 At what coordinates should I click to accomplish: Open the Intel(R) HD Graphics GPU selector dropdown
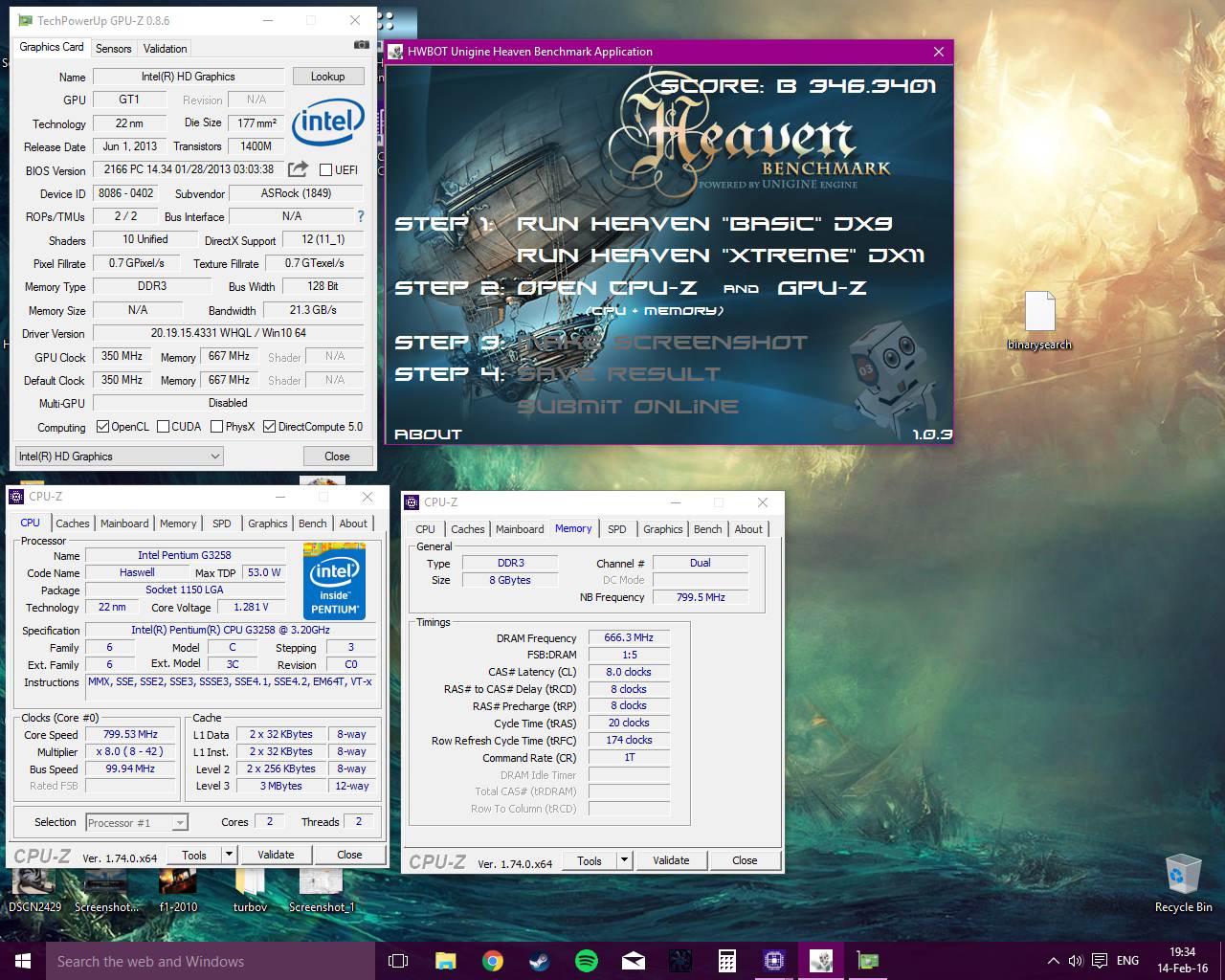120,457
